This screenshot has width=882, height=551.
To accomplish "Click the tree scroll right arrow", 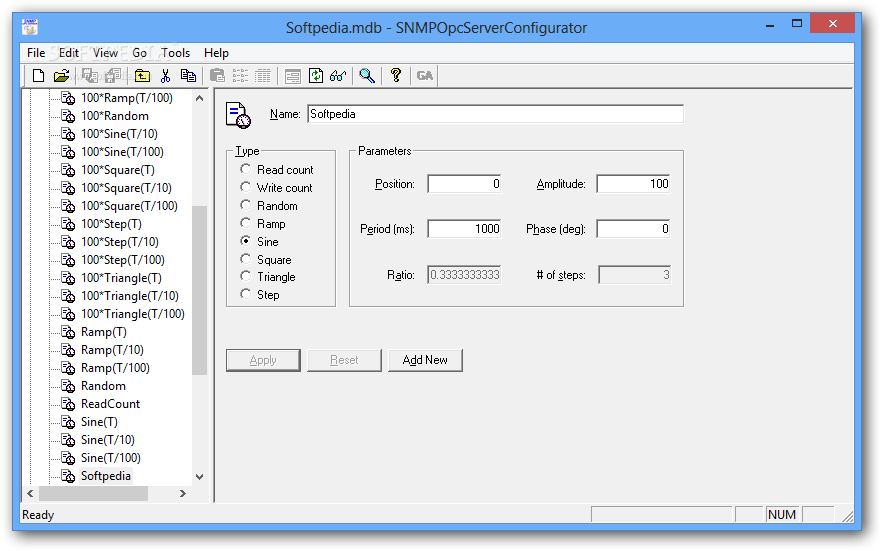I will point(183,493).
